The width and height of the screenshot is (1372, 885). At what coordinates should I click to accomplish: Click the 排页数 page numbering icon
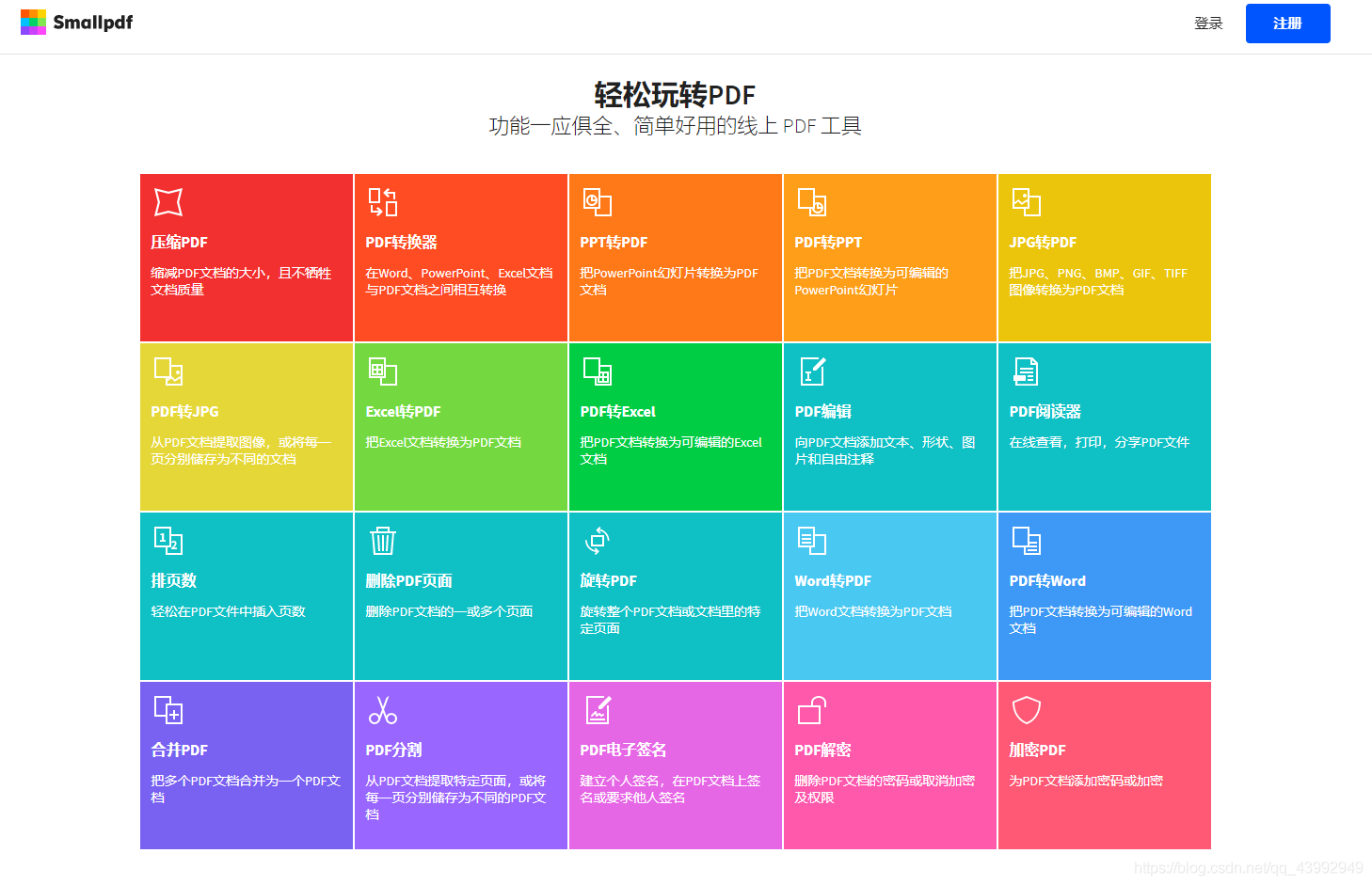(x=168, y=541)
